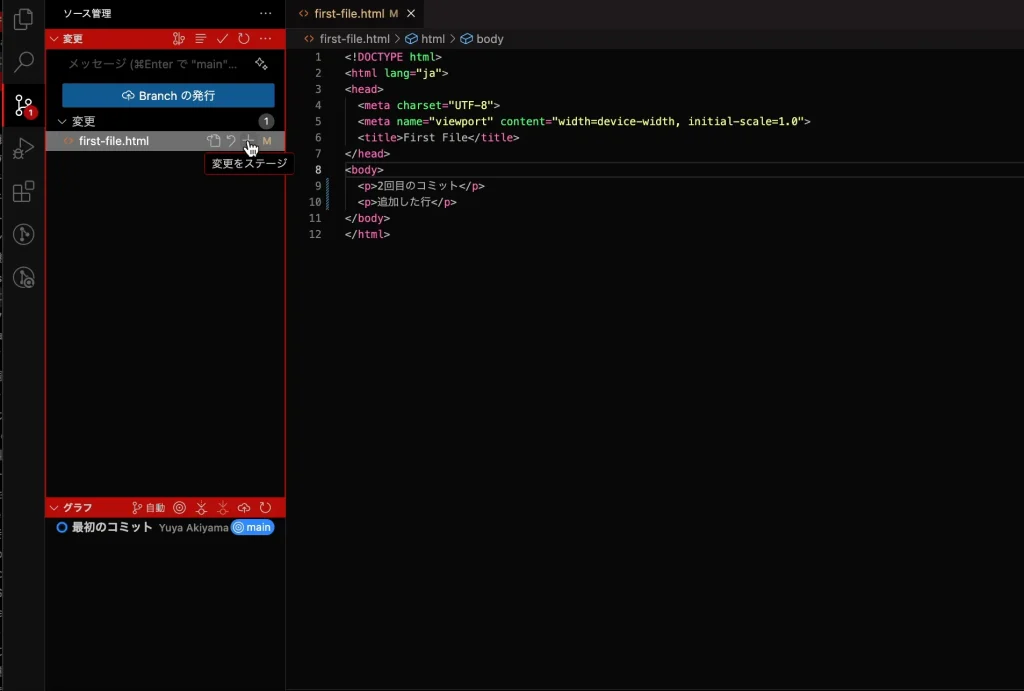Open the ソース管理 panel more actions menu
Image resolution: width=1024 pixels, height=691 pixels.
coord(265,13)
